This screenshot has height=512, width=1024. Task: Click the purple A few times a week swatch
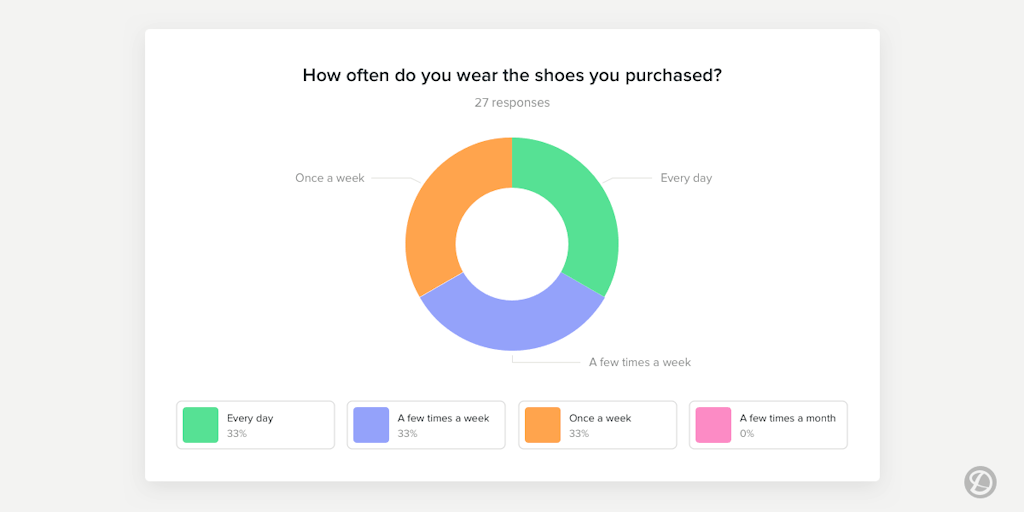[x=371, y=425]
